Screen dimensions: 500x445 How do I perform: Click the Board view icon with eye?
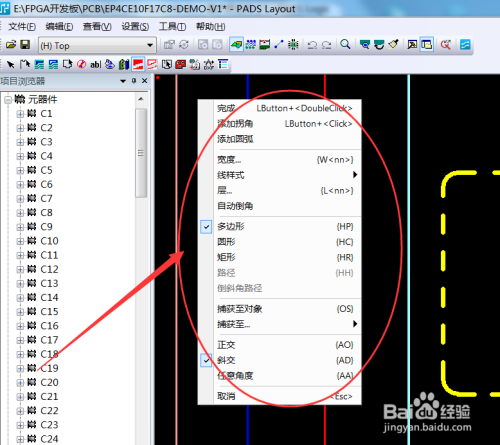pyautogui.click(x=365, y=45)
